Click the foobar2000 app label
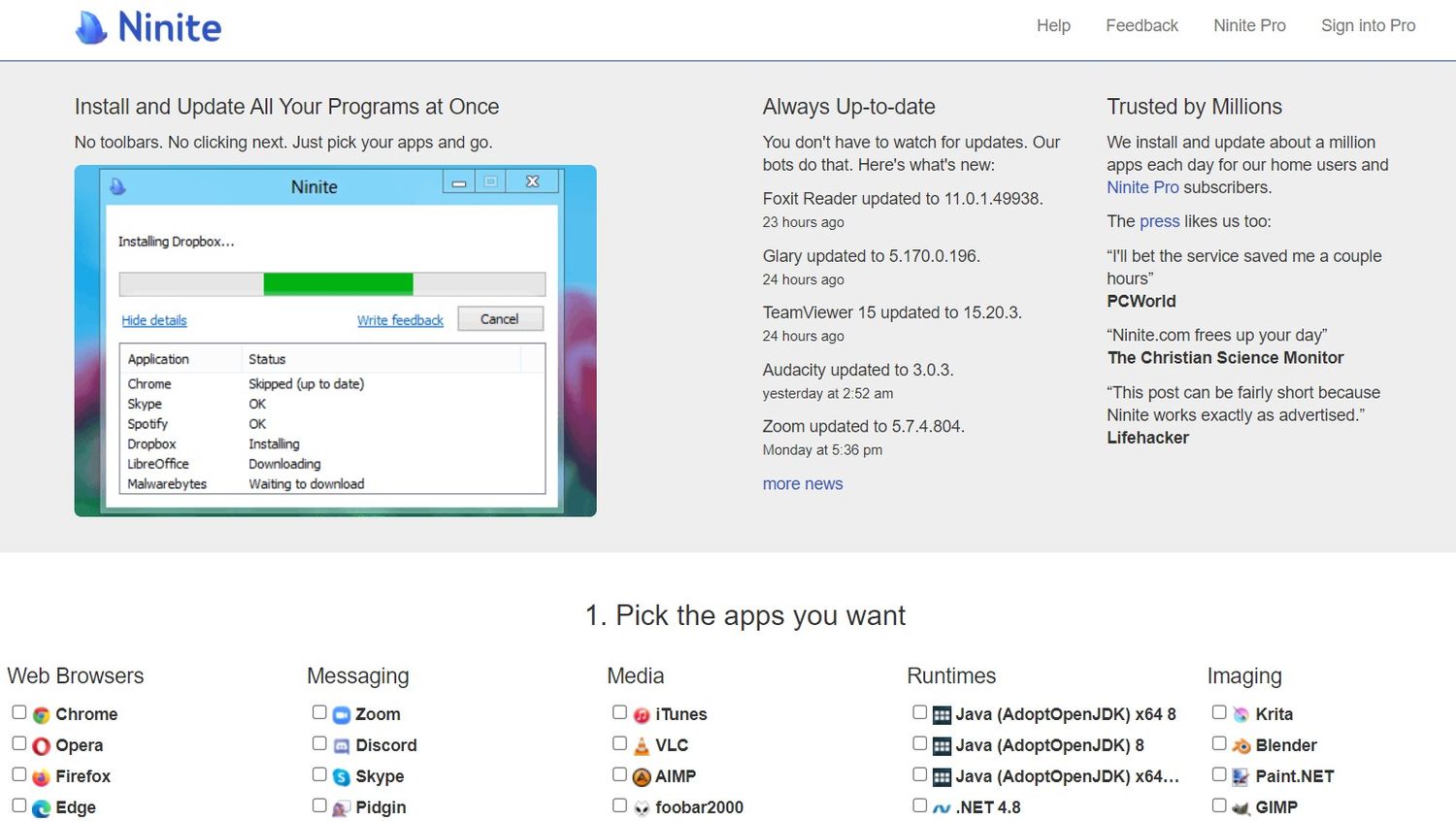Image resolution: width=1456 pixels, height=821 pixels. [699, 807]
